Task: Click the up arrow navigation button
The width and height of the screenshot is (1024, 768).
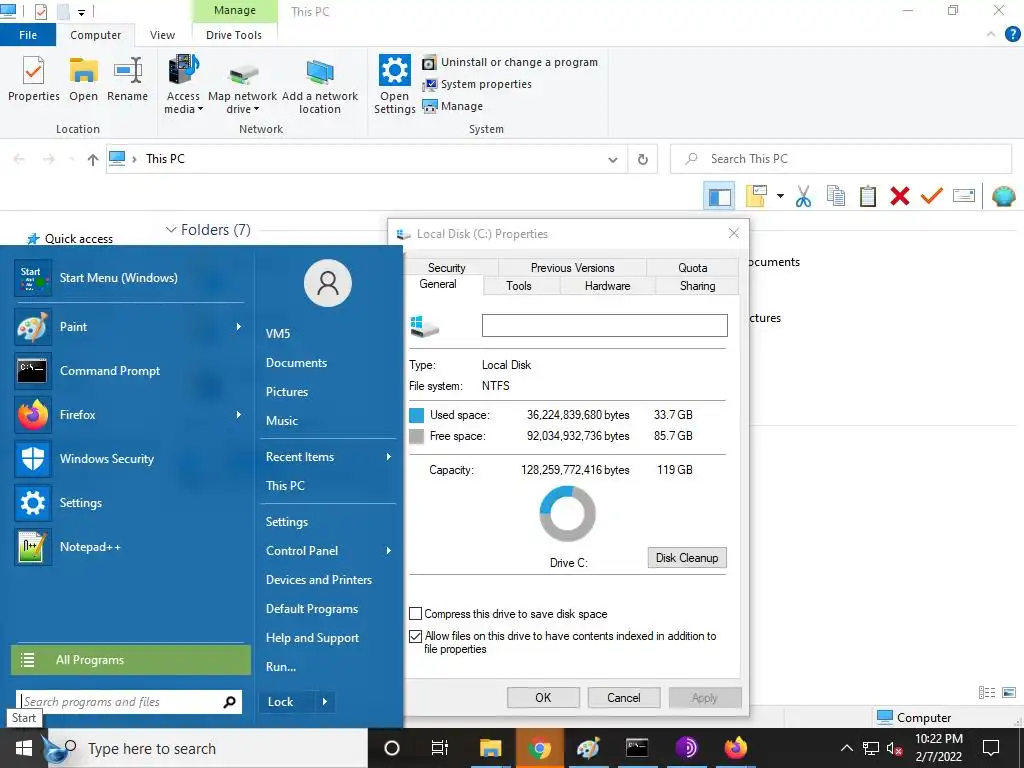Action: point(93,159)
